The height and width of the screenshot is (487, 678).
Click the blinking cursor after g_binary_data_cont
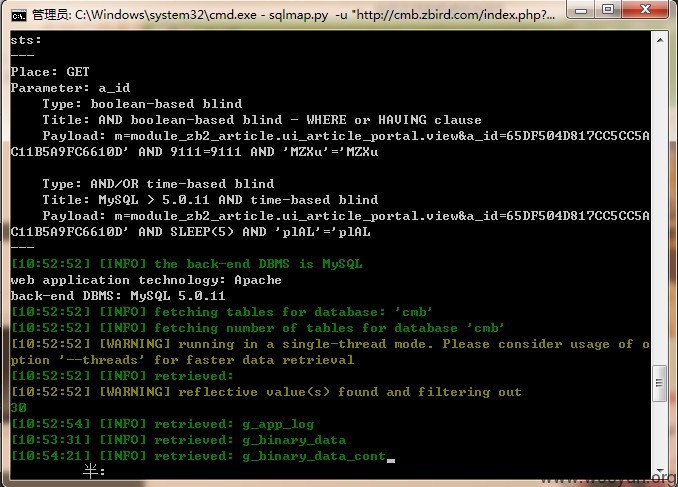click(391, 461)
